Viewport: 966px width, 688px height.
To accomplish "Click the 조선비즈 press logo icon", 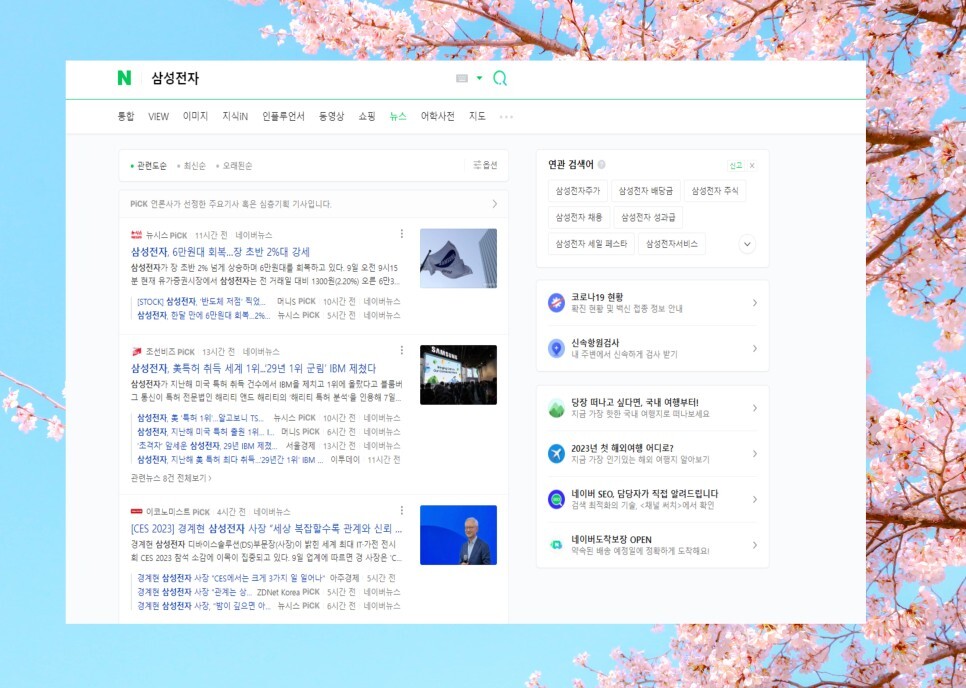I will point(136,351).
